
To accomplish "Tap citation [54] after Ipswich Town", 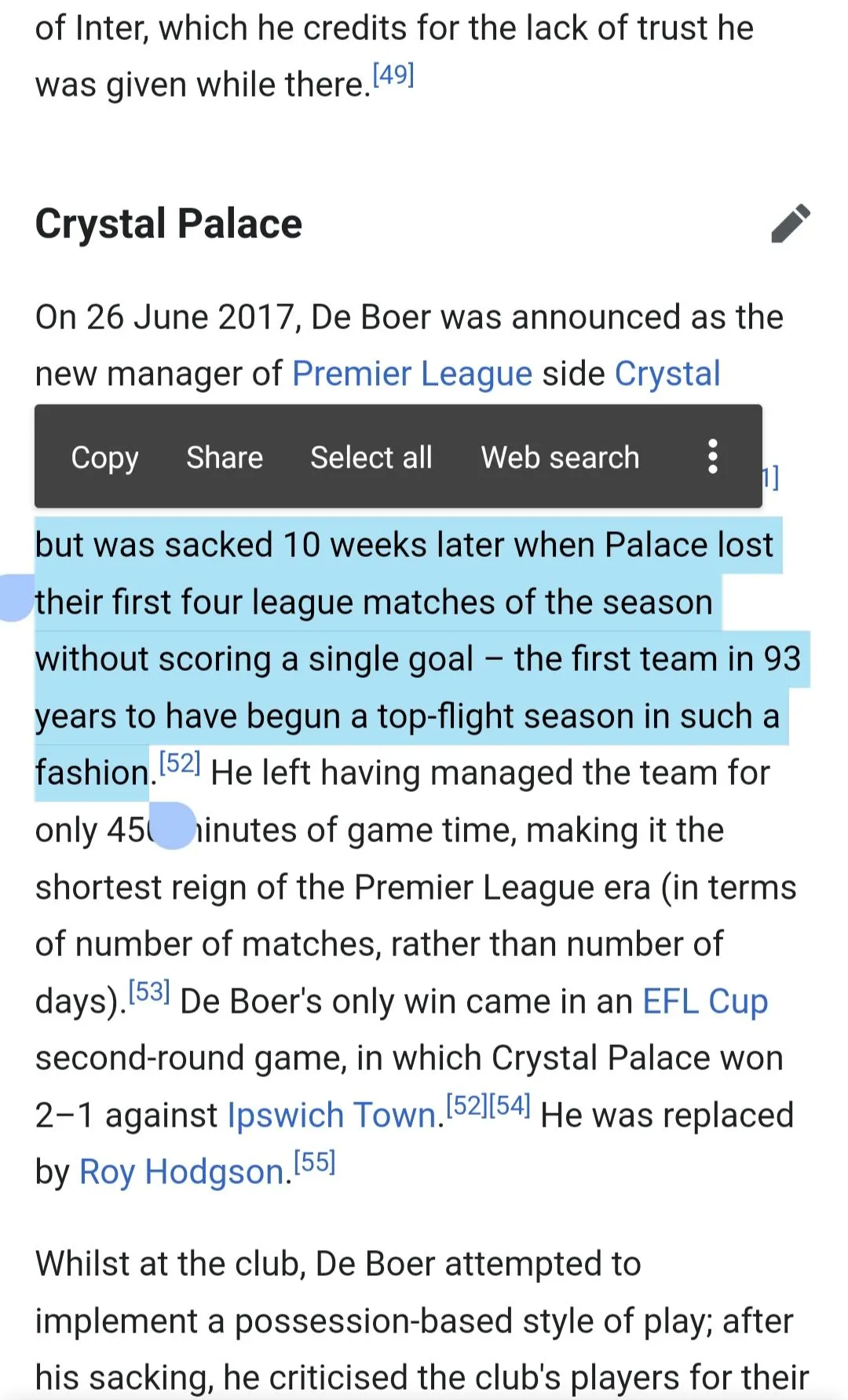I will tap(510, 1105).
